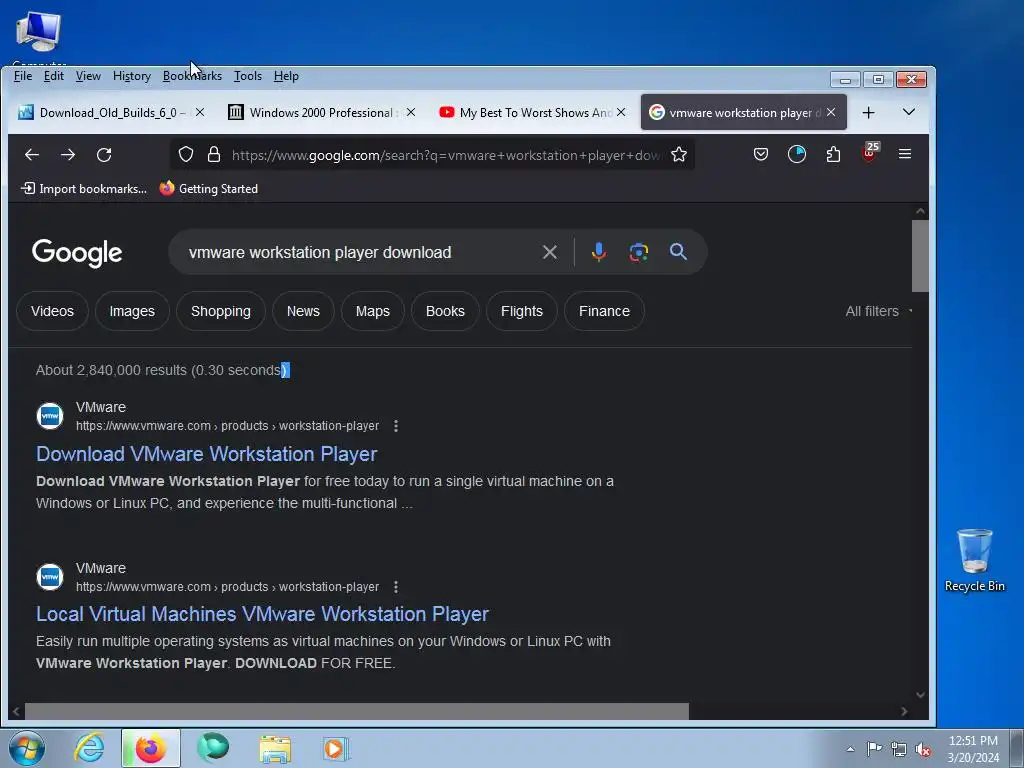Close the vmware workstation player tab
Viewport: 1024px width, 768px height.
click(x=831, y=112)
